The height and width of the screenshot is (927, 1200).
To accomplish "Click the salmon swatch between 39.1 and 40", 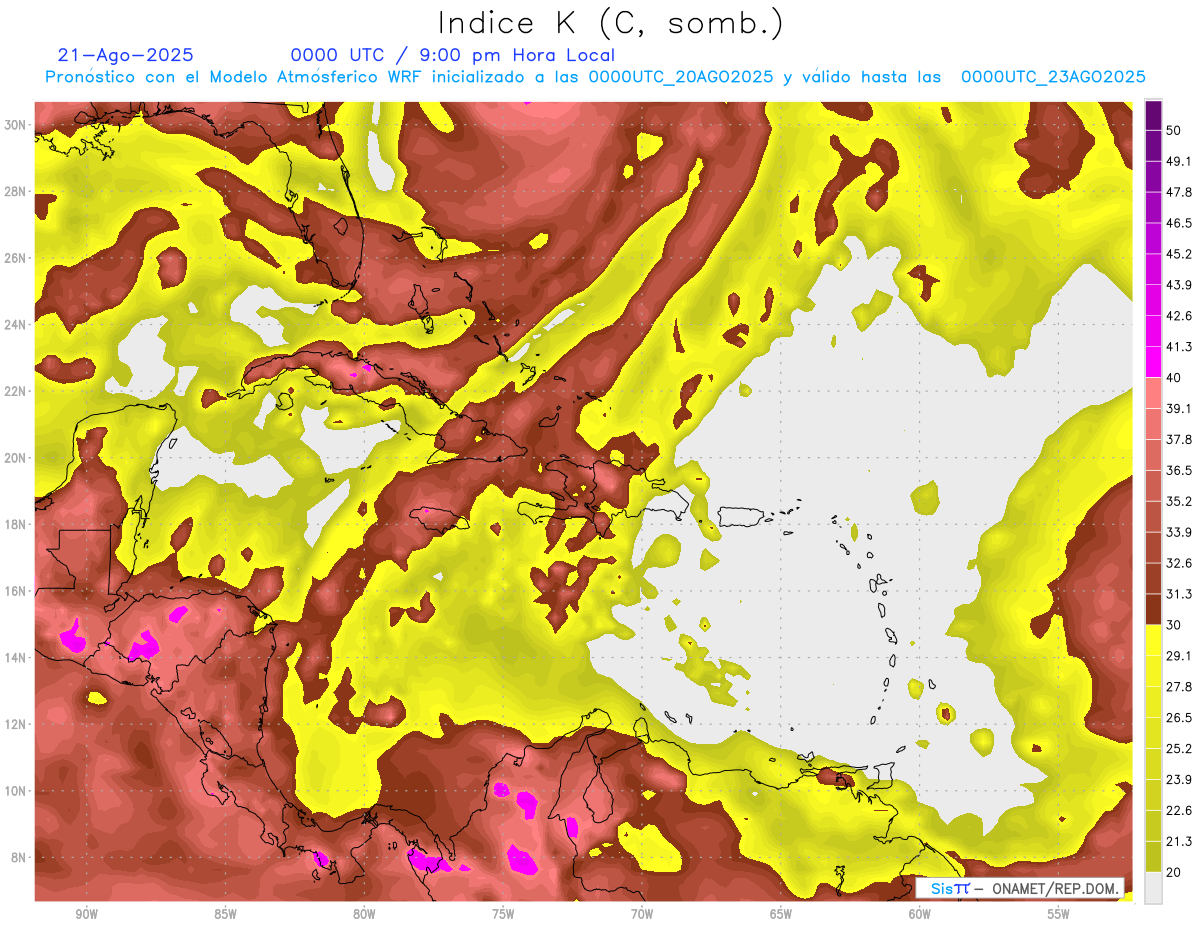I will pyautogui.click(x=1153, y=393).
